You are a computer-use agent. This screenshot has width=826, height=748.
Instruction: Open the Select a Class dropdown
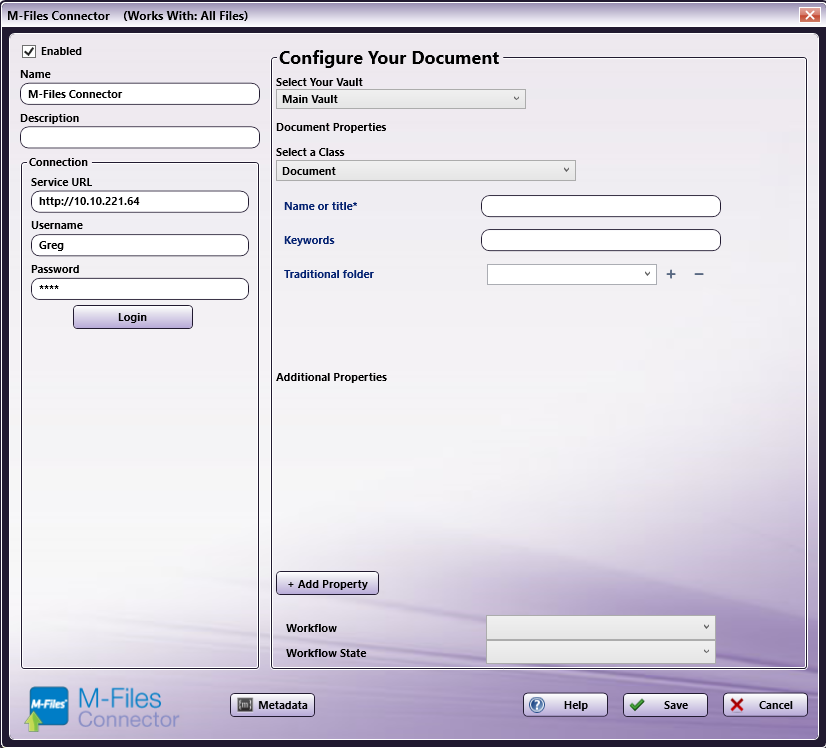pyautogui.click(x=426, y=171)
